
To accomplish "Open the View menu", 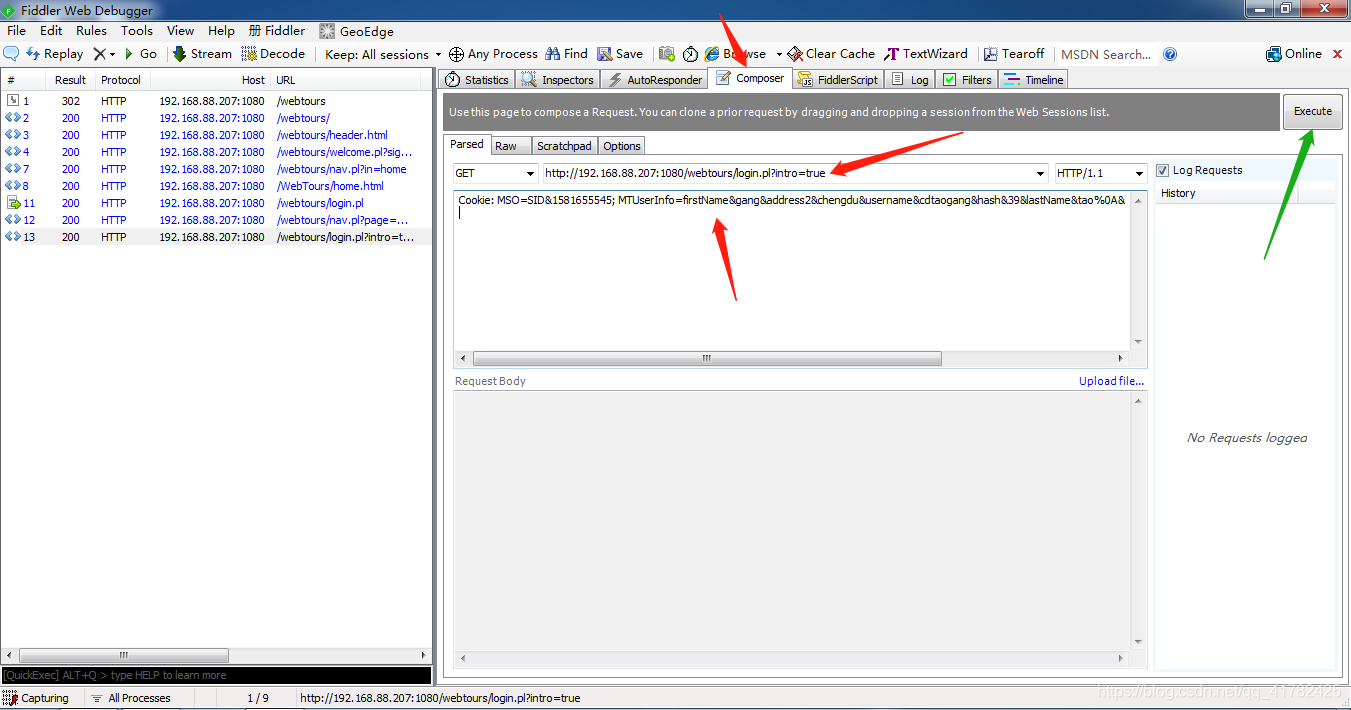I will [x=181, y=31].
